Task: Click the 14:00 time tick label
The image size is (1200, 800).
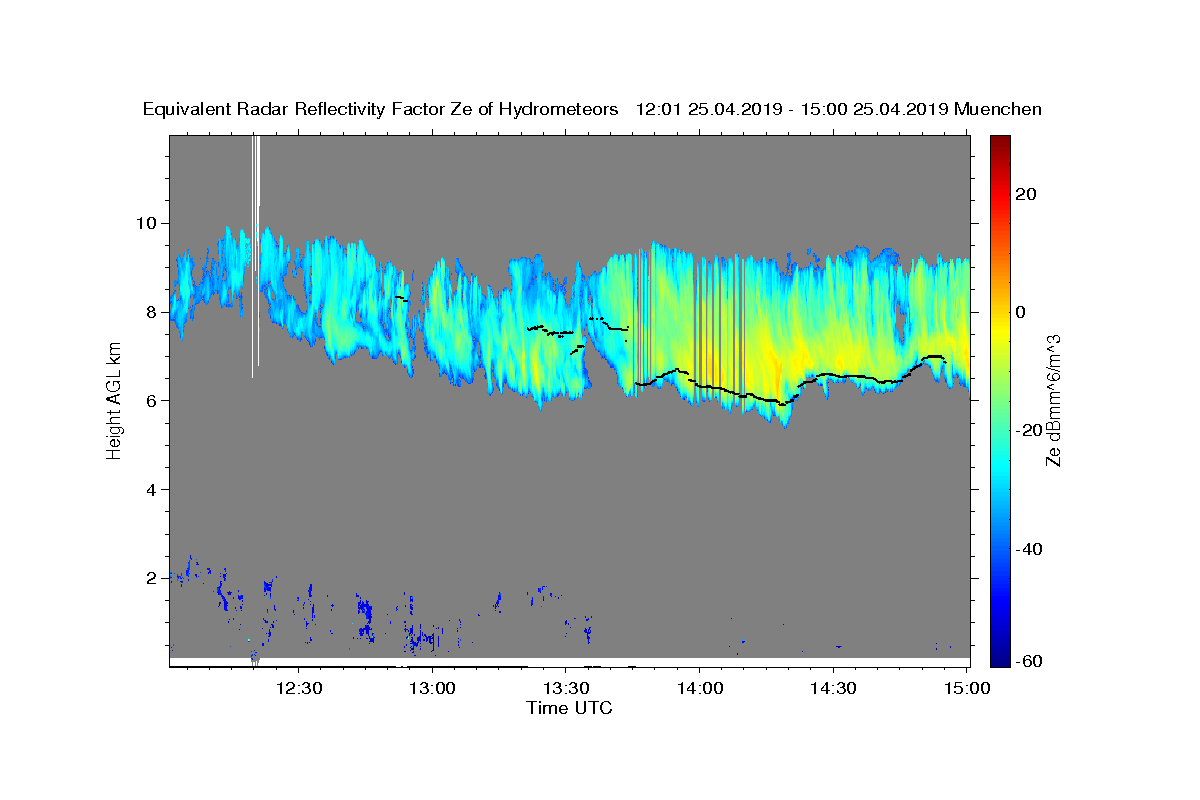Action: (x=699, y=688)
